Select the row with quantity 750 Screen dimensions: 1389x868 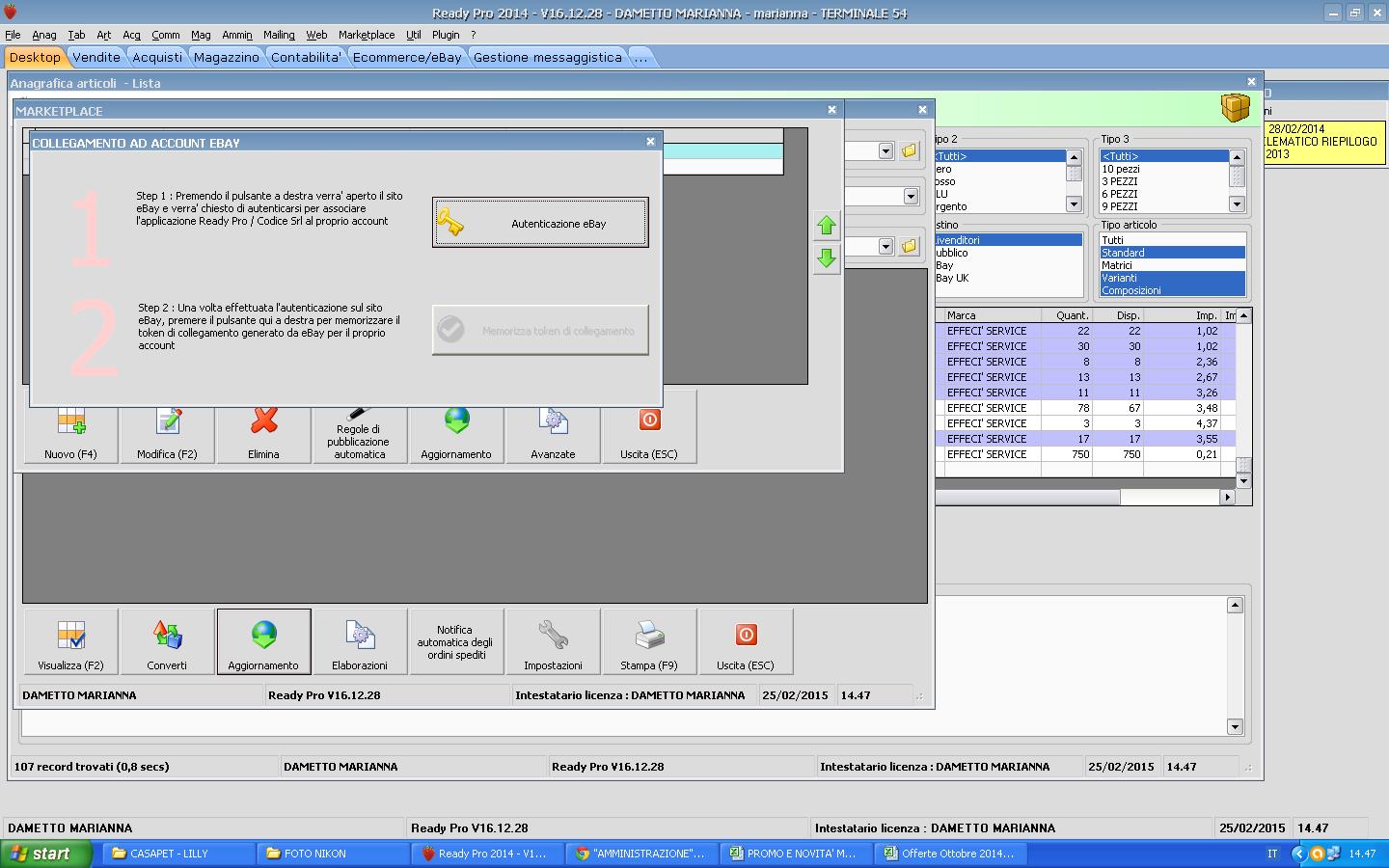click(1084, 454)
